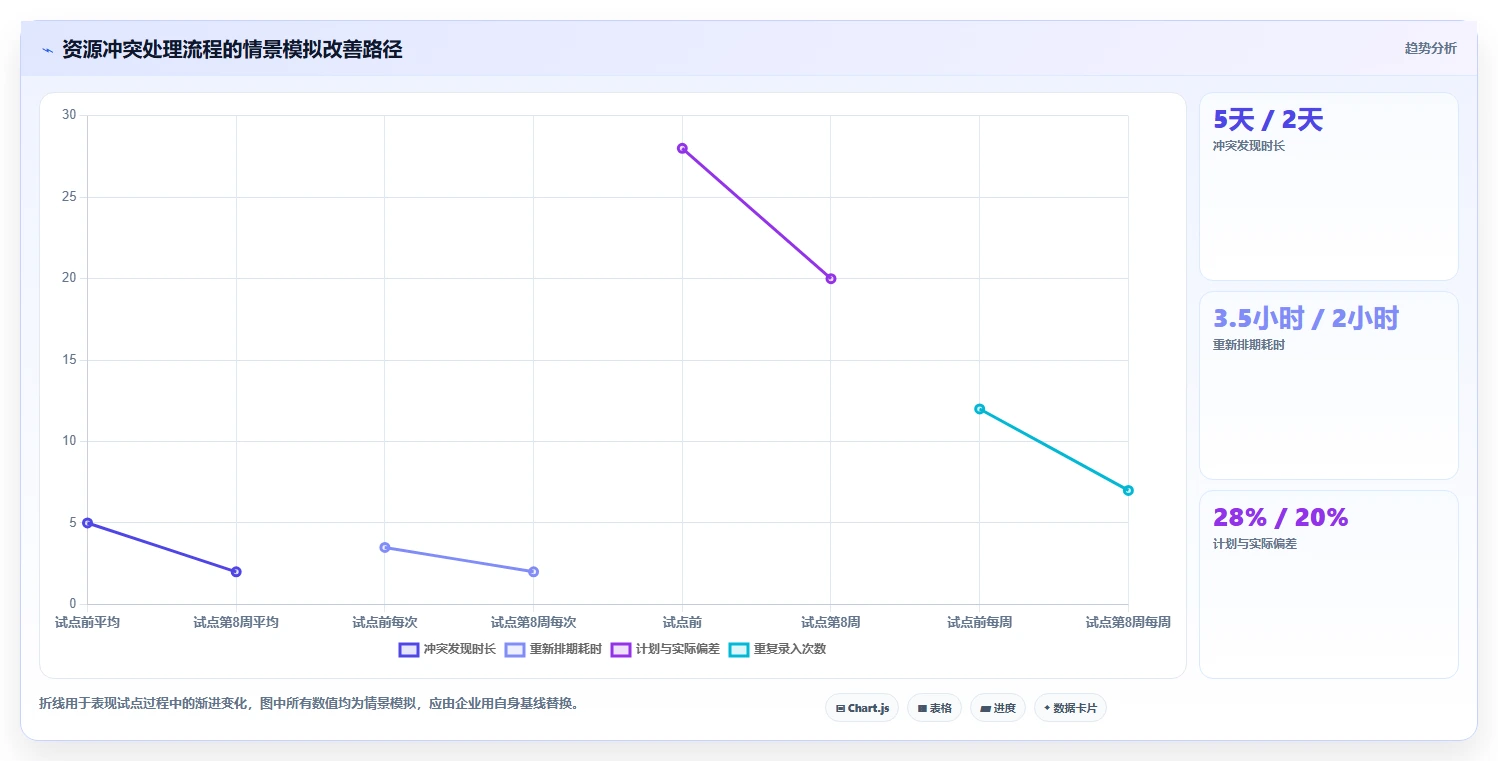Click the 试点第8周 axis label
Image resolution: width=1498 pixels, height=761 pixels.
point(831,622)
